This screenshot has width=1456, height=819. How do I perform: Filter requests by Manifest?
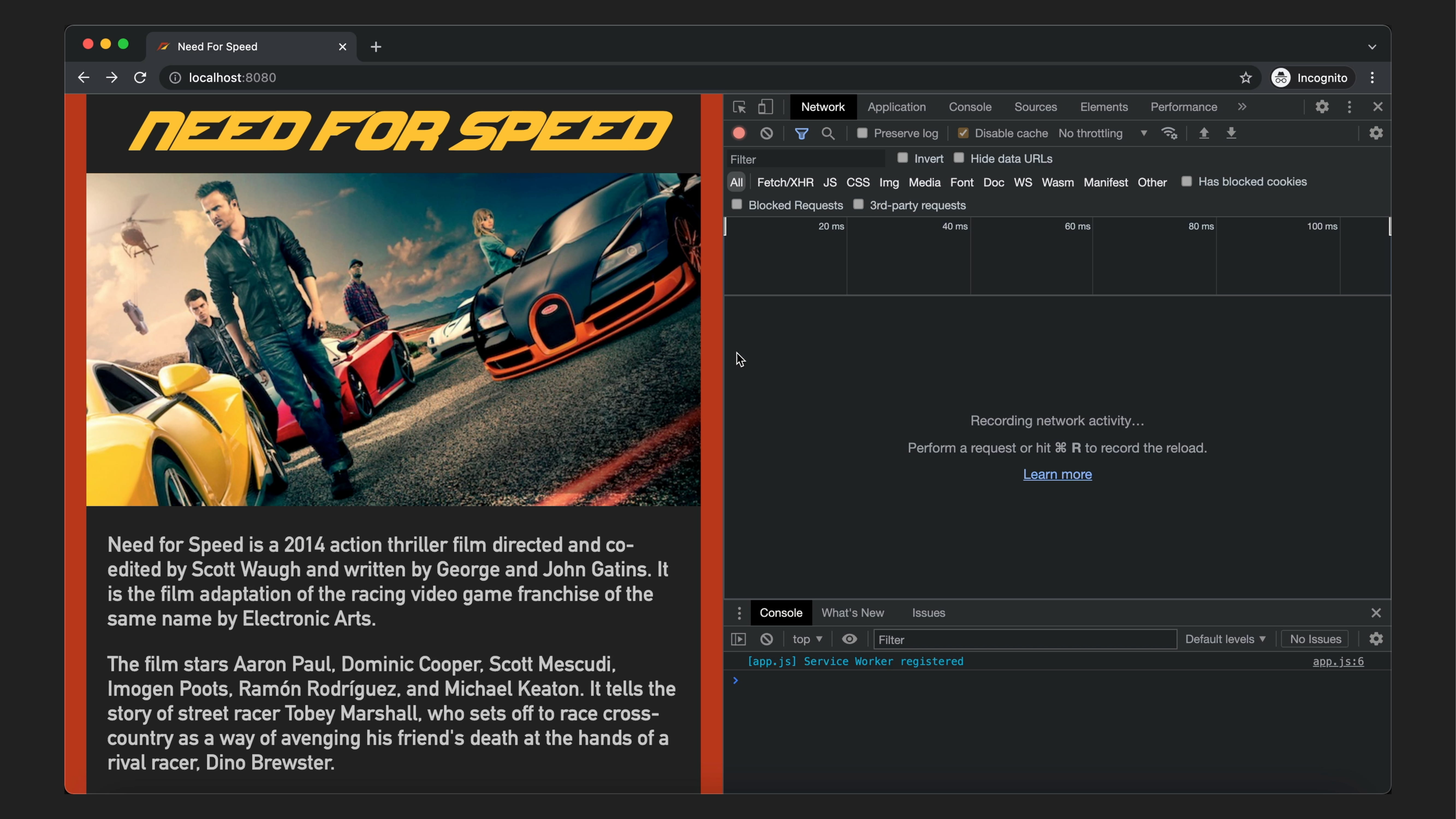coord(1106,182)
